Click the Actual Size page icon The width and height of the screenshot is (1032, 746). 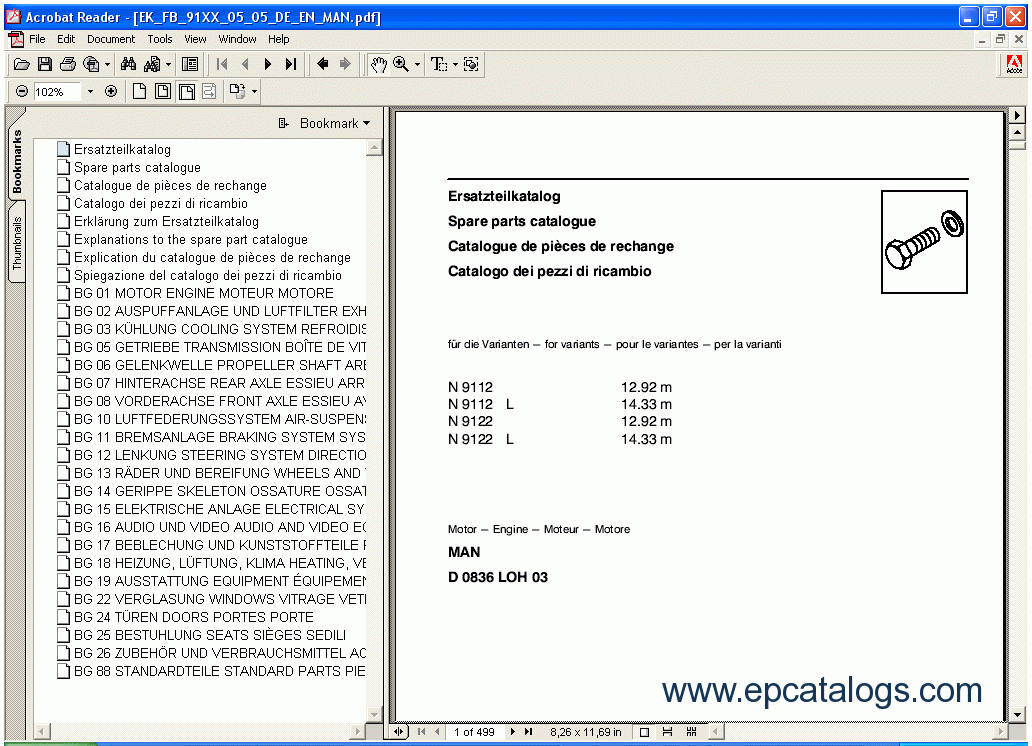[140, 92]
